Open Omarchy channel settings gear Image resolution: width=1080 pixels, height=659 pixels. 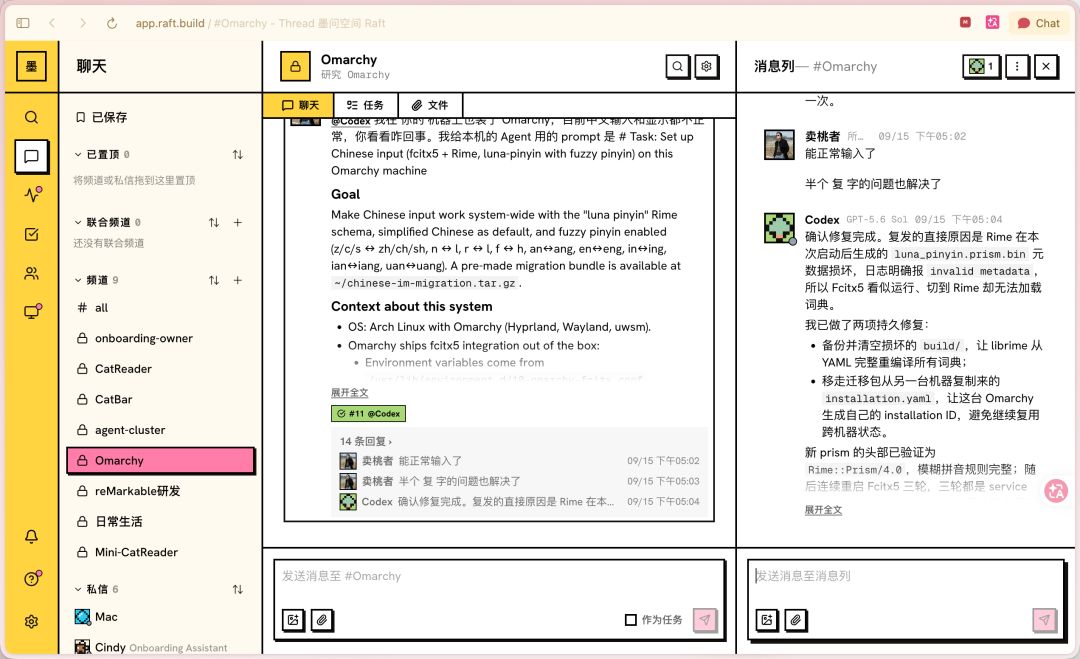707,66
